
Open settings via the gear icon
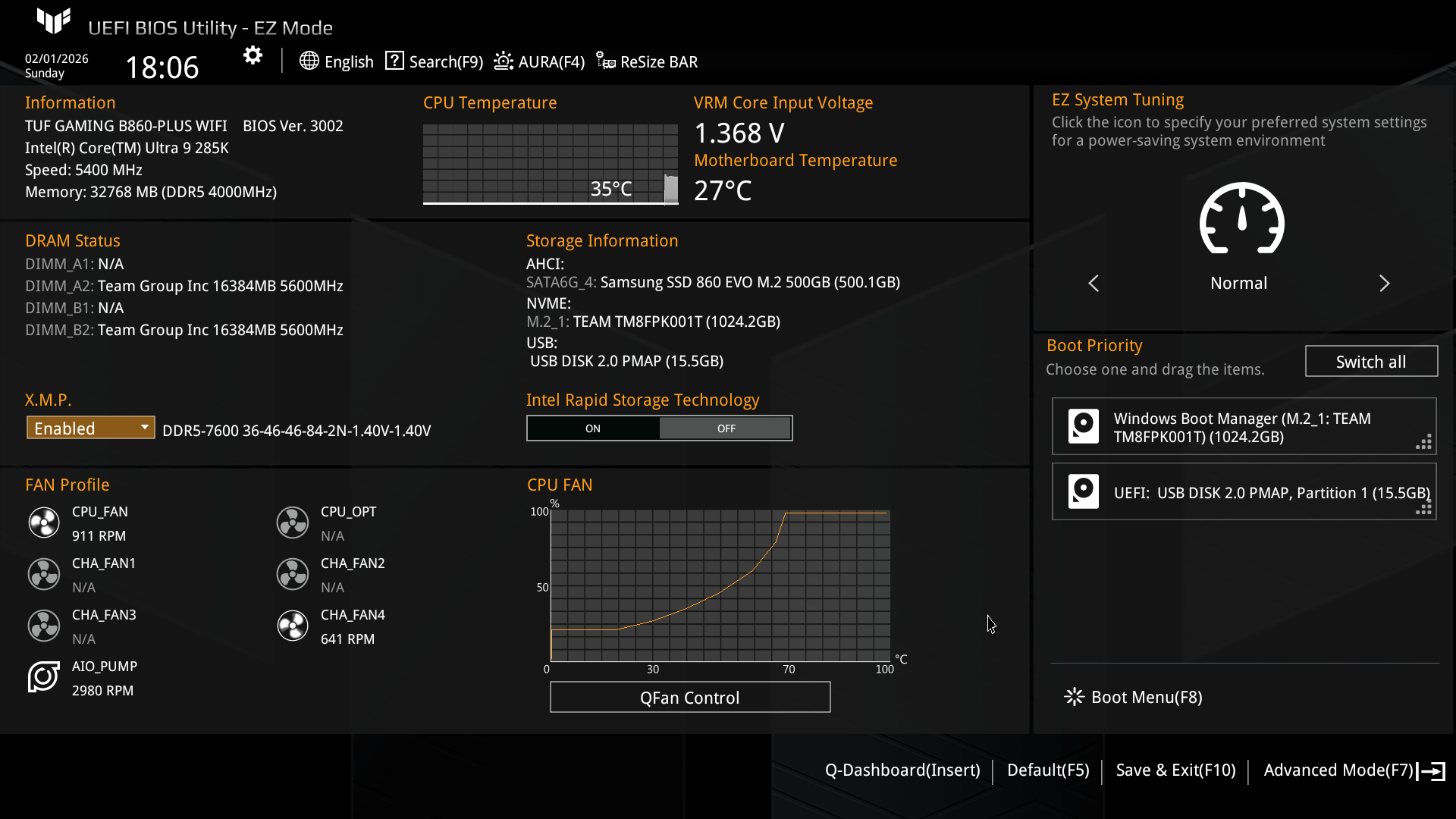coord(253,55)
